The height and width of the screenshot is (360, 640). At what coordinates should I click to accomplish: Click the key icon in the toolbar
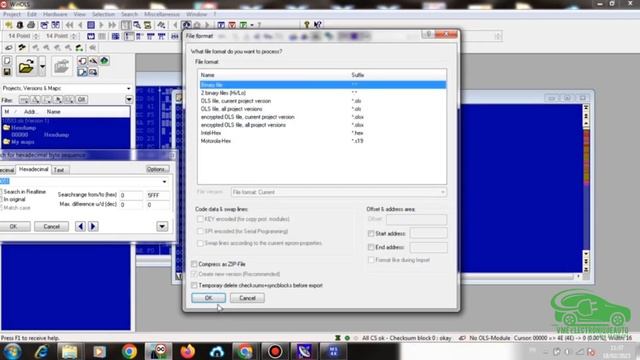(307, 25)
